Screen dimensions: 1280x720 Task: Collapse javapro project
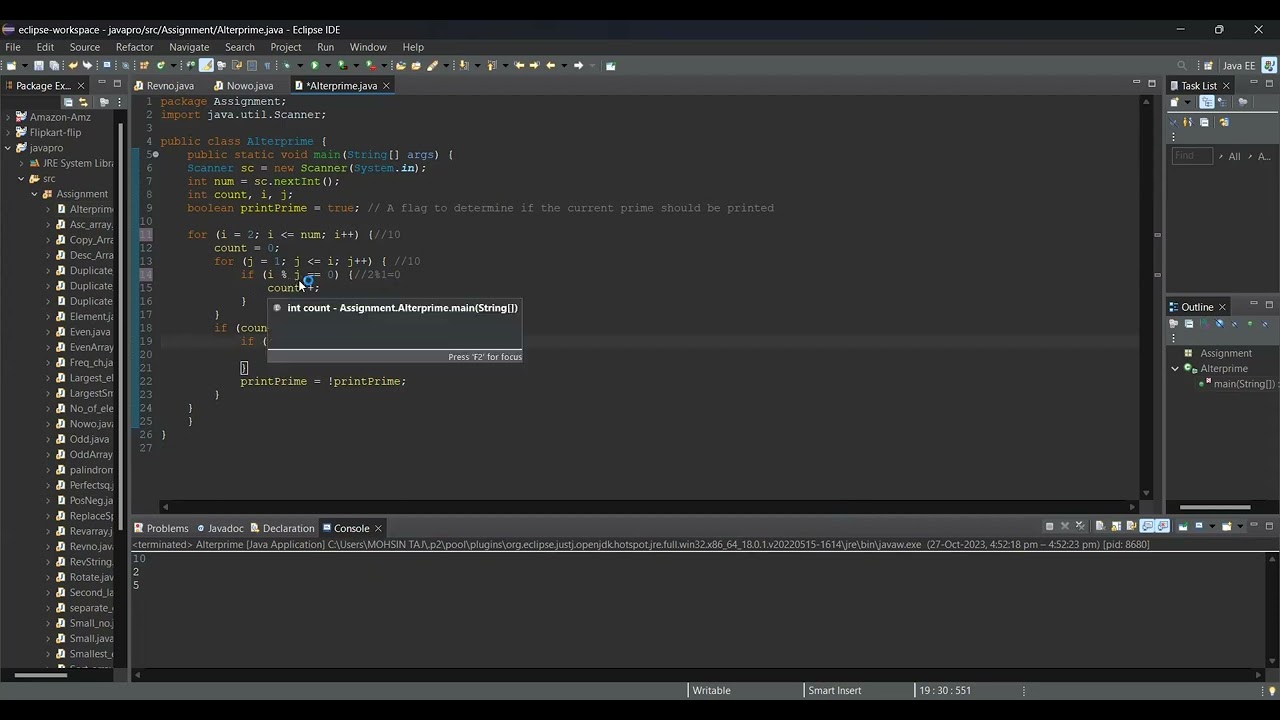tap(8, 148)
